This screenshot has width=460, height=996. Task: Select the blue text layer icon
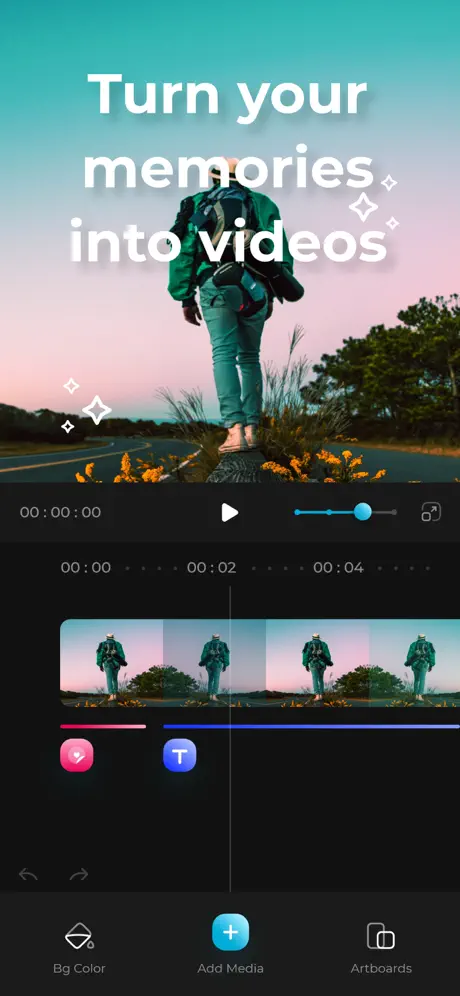tap(180, 755)
